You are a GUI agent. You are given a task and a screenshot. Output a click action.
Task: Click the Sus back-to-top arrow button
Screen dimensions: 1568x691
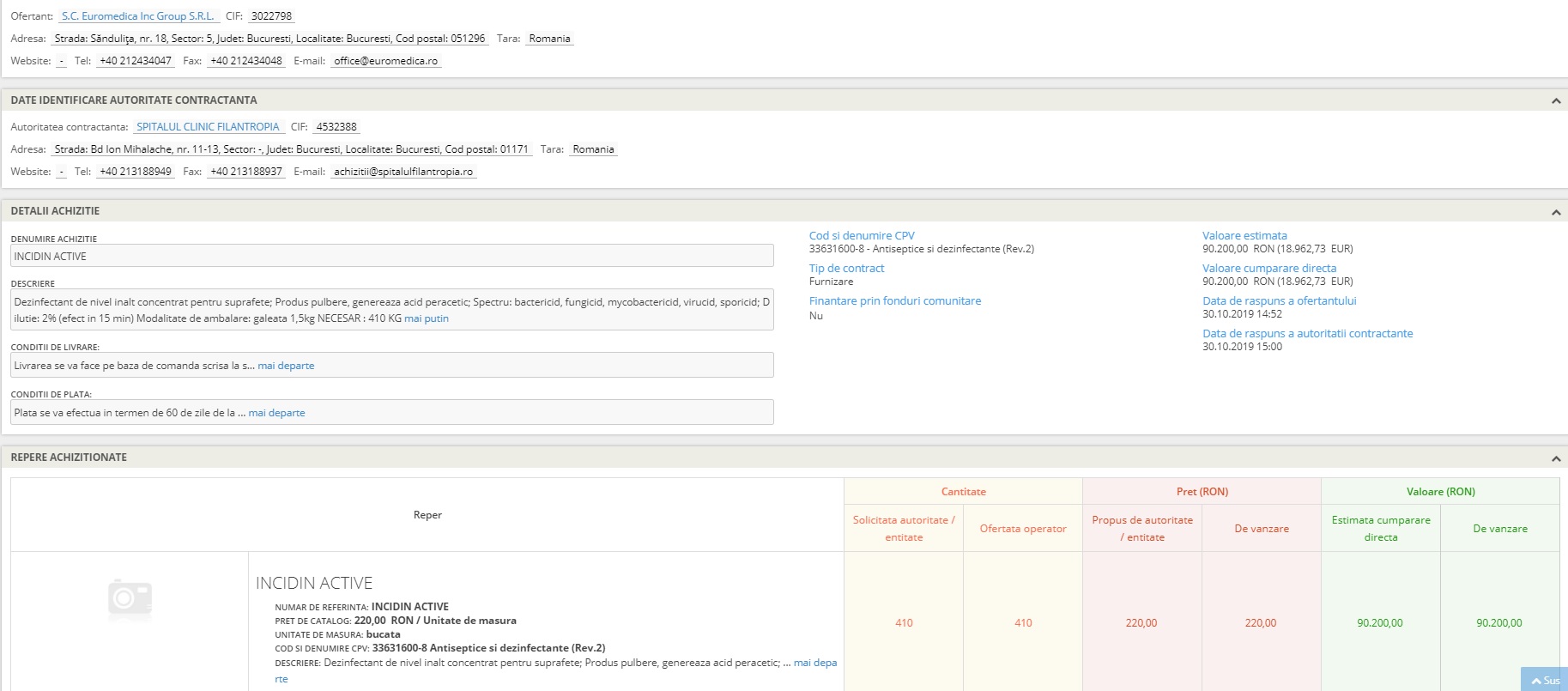(x=1545, y=680)
